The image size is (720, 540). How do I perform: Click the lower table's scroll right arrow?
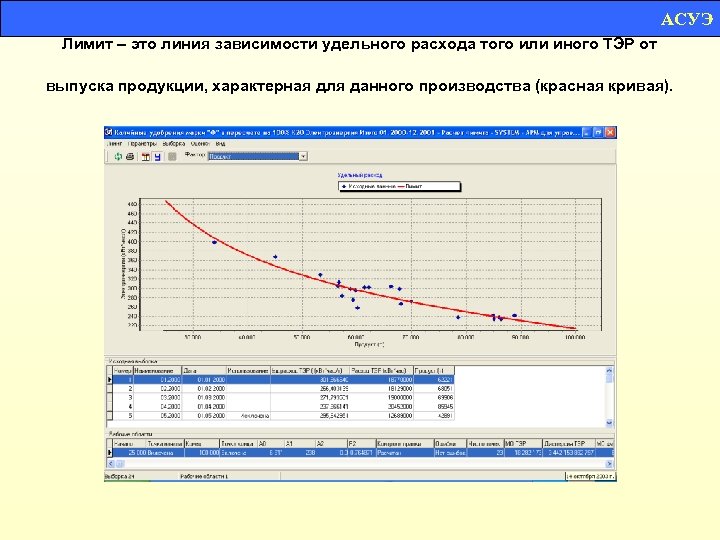(x=609, y=464)
